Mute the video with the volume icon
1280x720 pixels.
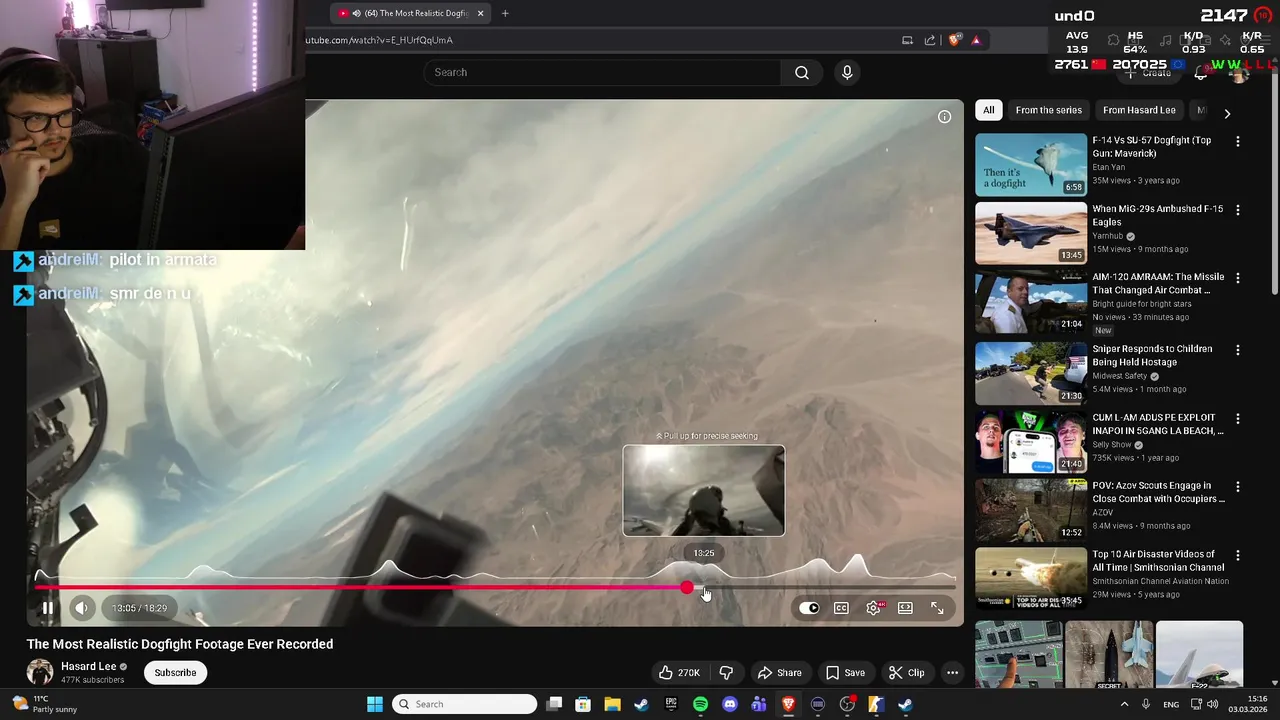point(81,608)
